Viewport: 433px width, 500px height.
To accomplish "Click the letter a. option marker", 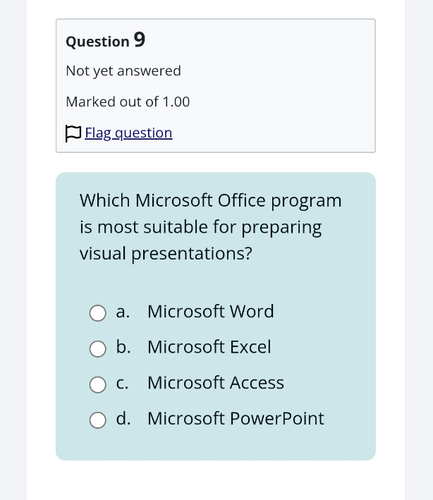I will (123, 312).
